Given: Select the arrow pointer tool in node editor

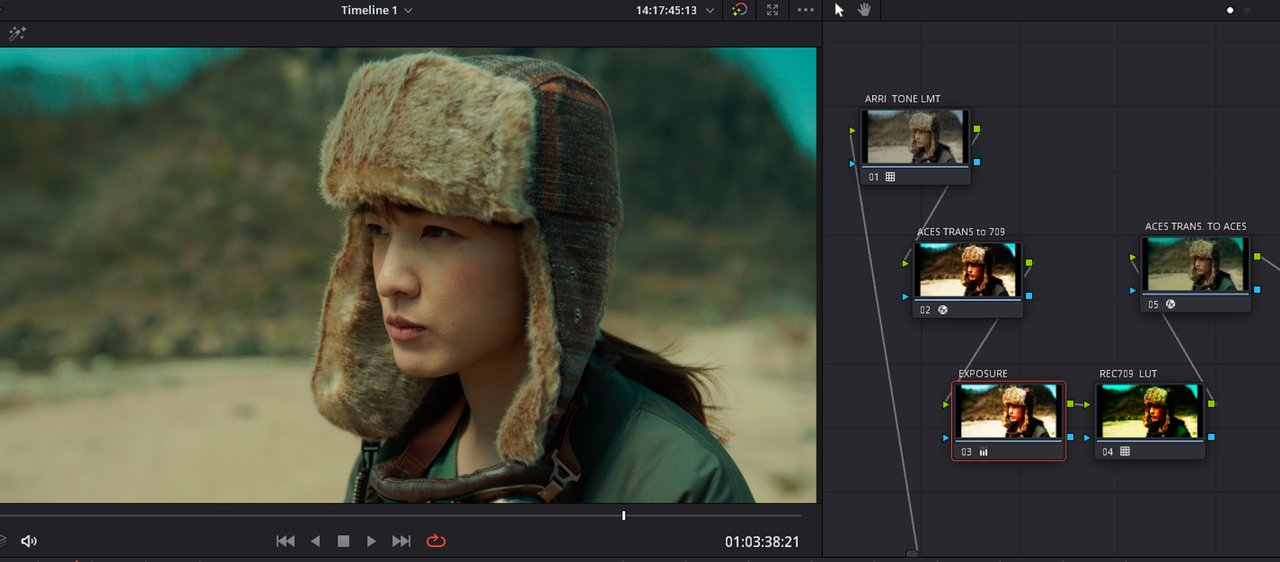Looking at the screenshot, I should [x=839, y=10].
